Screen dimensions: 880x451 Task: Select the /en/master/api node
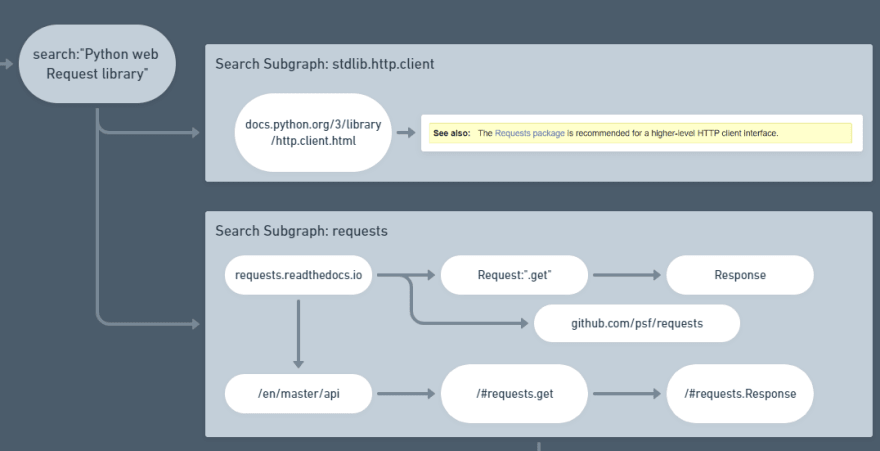(299, 394)
